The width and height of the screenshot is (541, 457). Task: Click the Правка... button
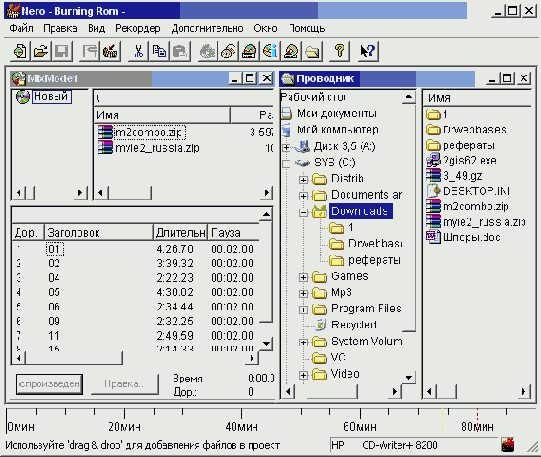pos(125,384)
